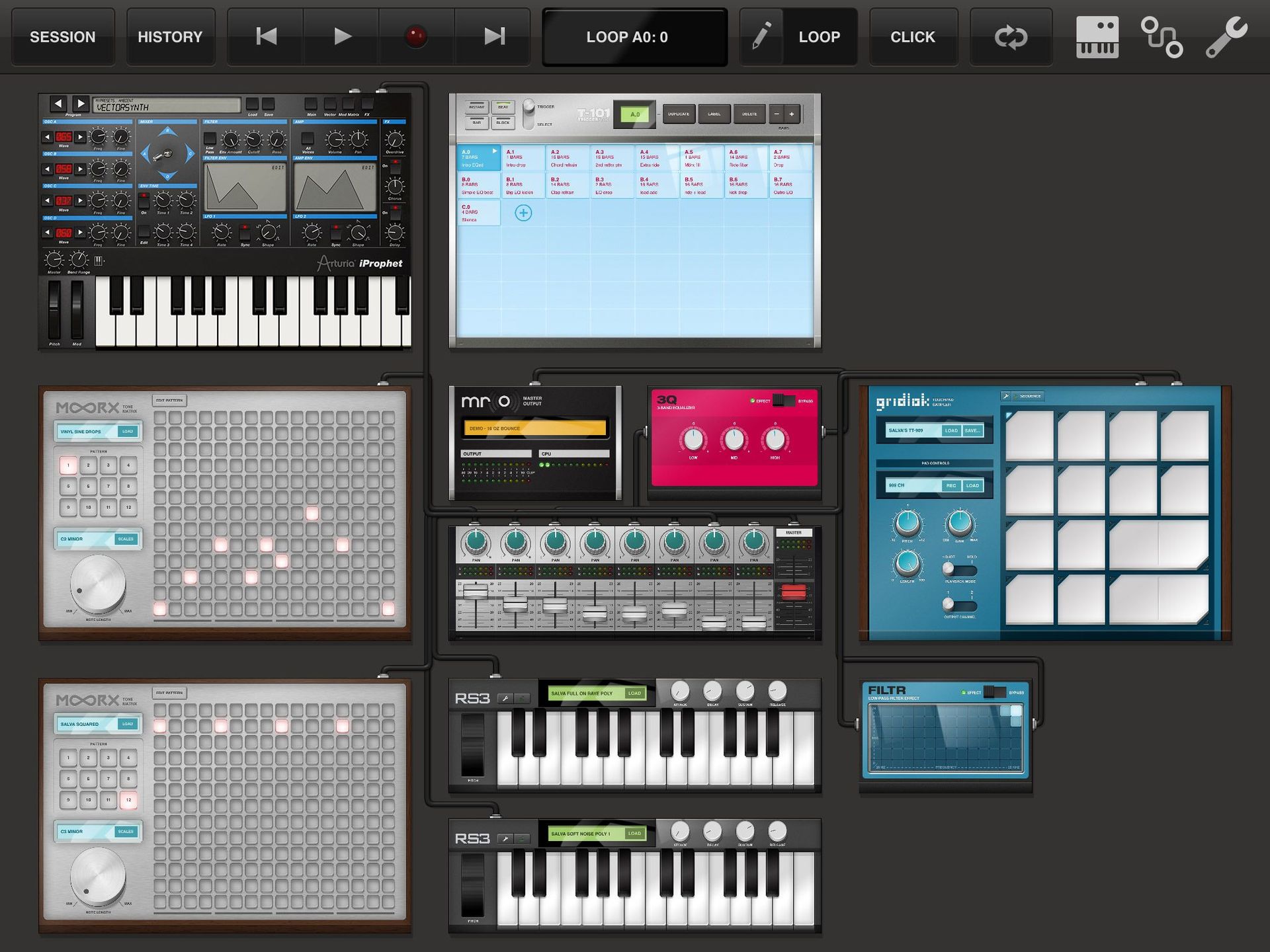Click gridlok SAVE... button
This screenshot has width=1270, height=952.
[972, 430]
